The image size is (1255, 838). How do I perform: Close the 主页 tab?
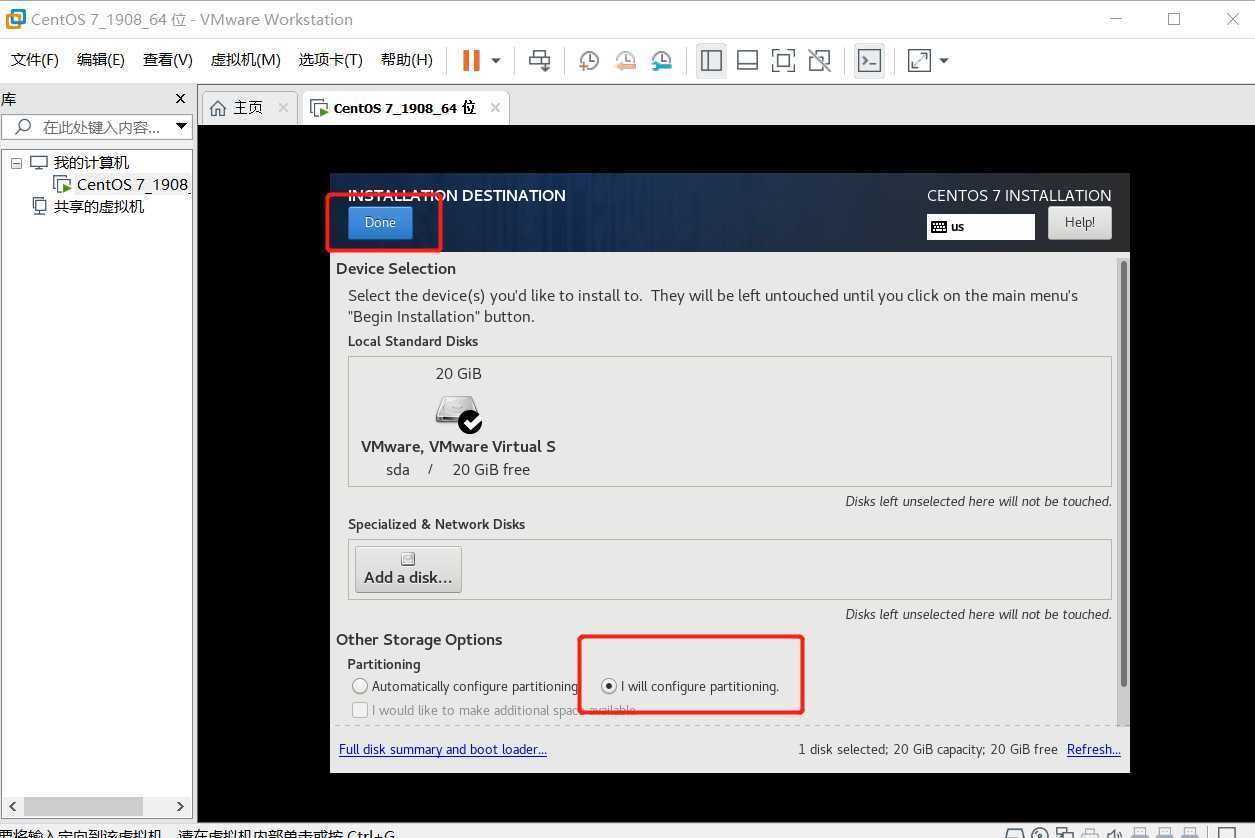coord(283,108)
